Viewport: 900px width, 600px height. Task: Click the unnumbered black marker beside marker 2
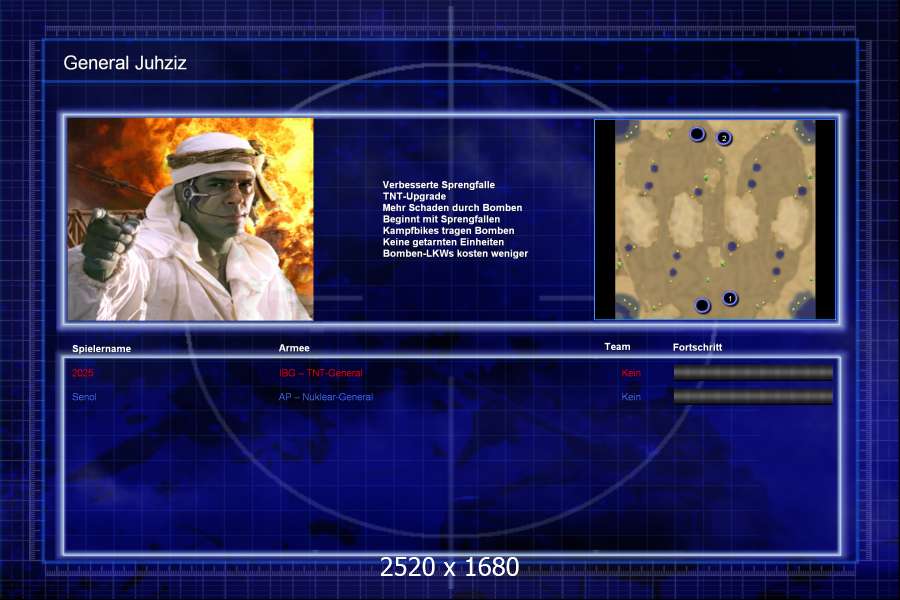point(697,134)
